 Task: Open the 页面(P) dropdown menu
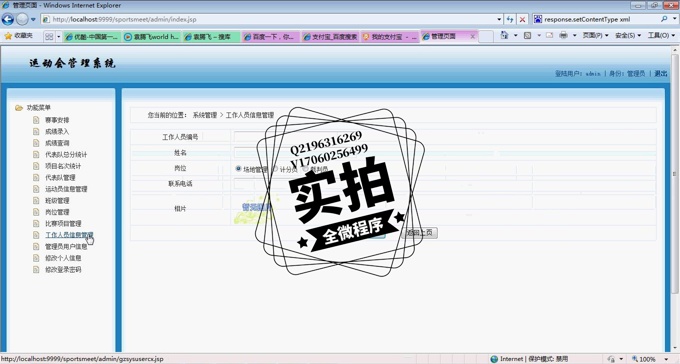click(595, 36)
